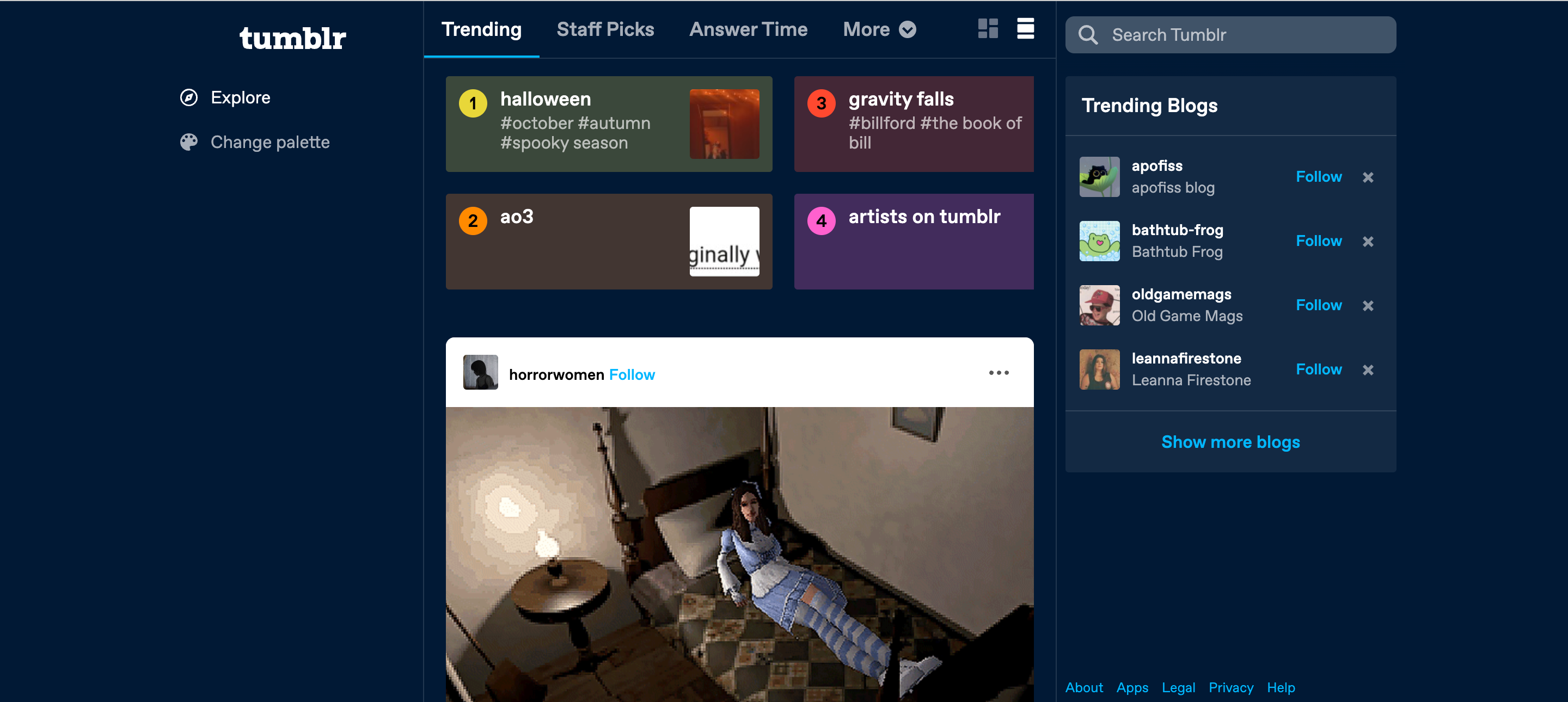Open Change palette with the paint palette icon

pyautogui.click(x=189, y=141)
